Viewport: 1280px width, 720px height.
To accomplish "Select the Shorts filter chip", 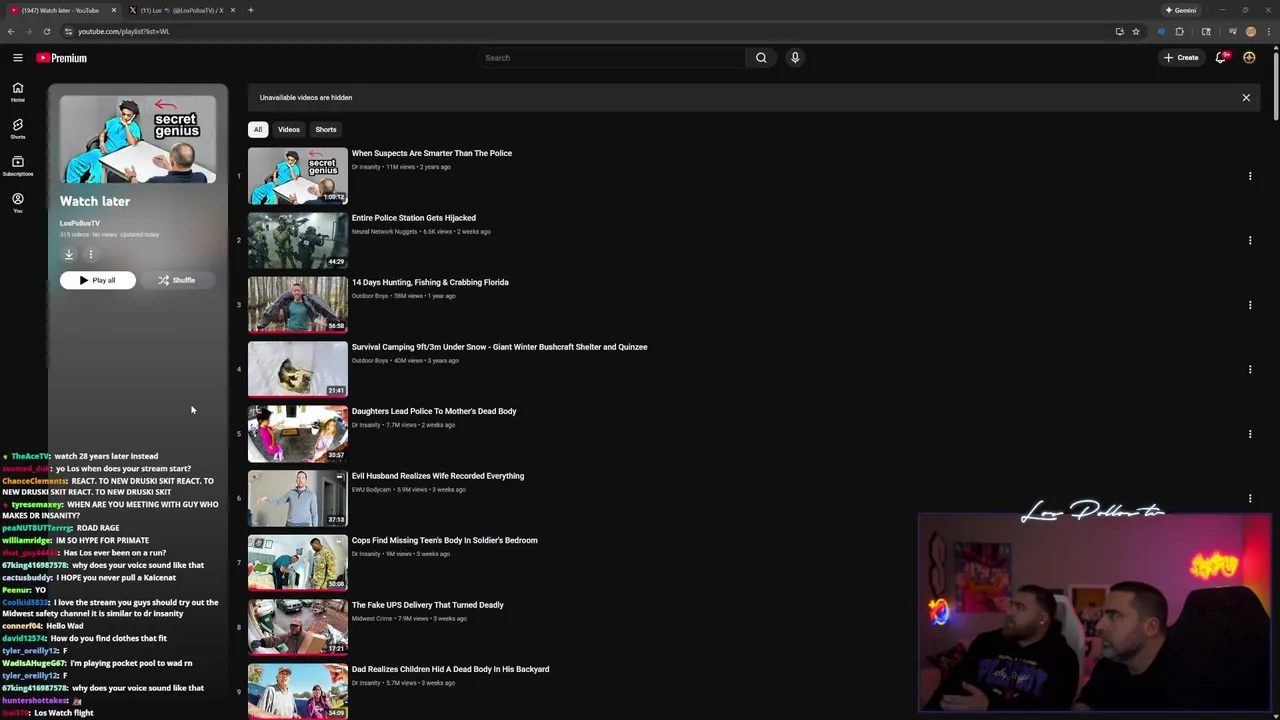I will pos(326,129).
